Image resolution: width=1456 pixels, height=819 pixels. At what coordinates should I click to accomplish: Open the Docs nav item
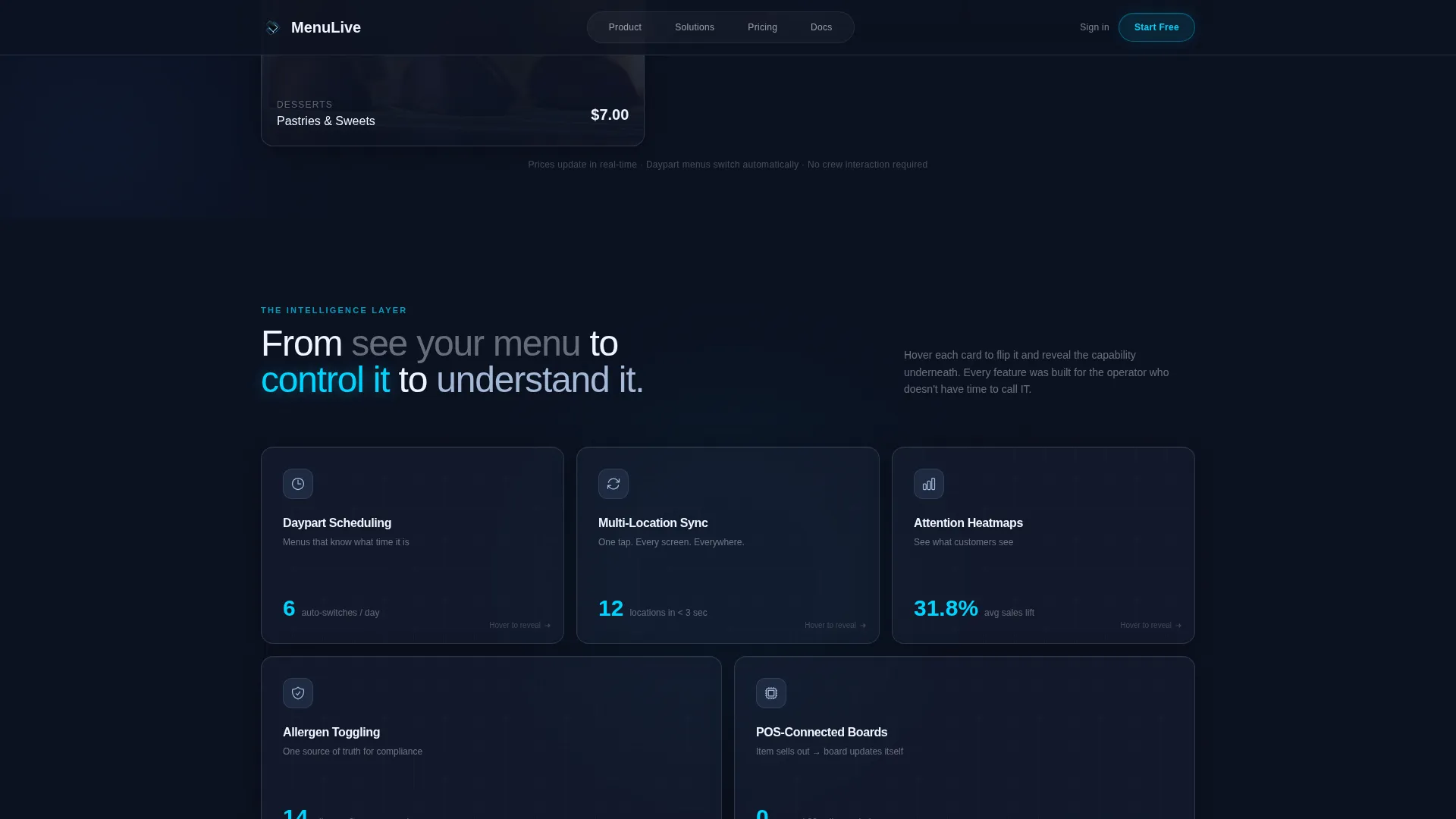pyautogui.click(x=821, y=27)
